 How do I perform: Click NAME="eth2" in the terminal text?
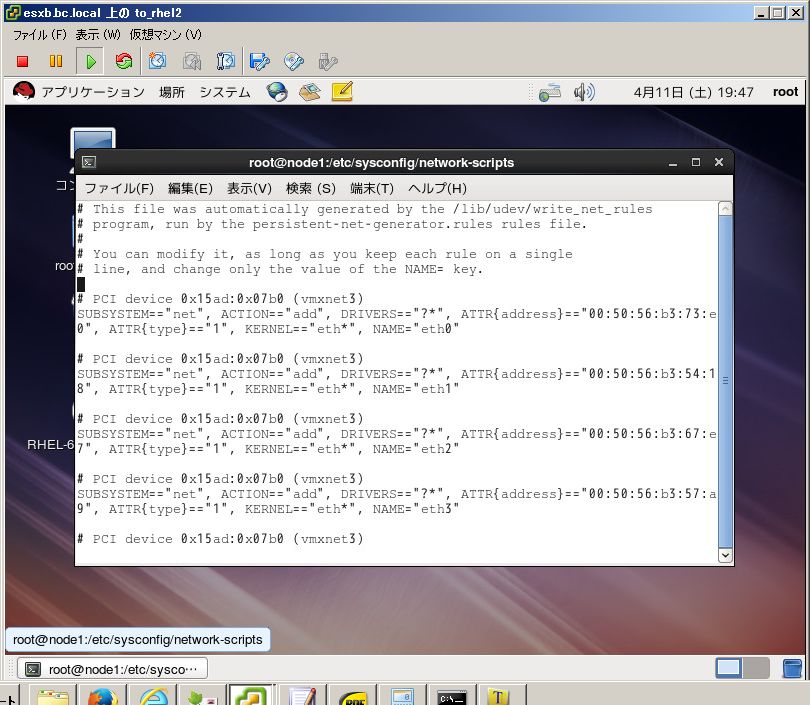(416, 449)
